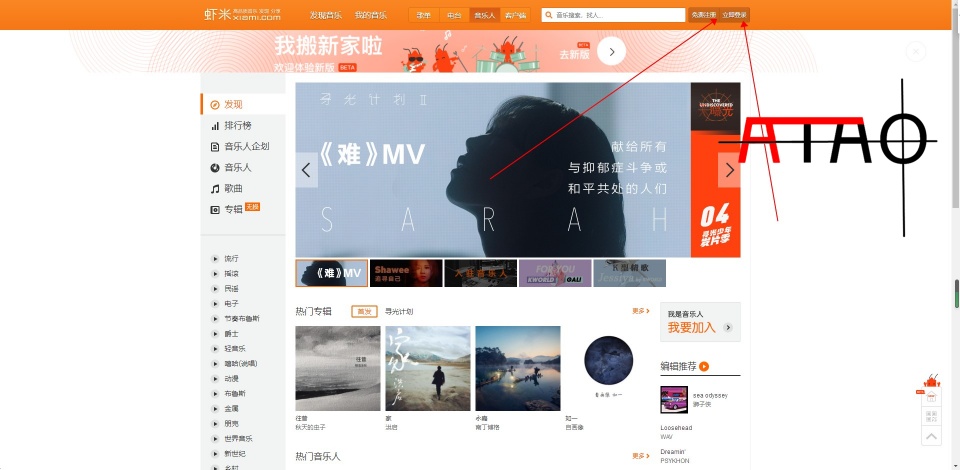Screen dimensions: 960x470
Task: Click the 立即登录 login button
Action: [x=734, y=15]
